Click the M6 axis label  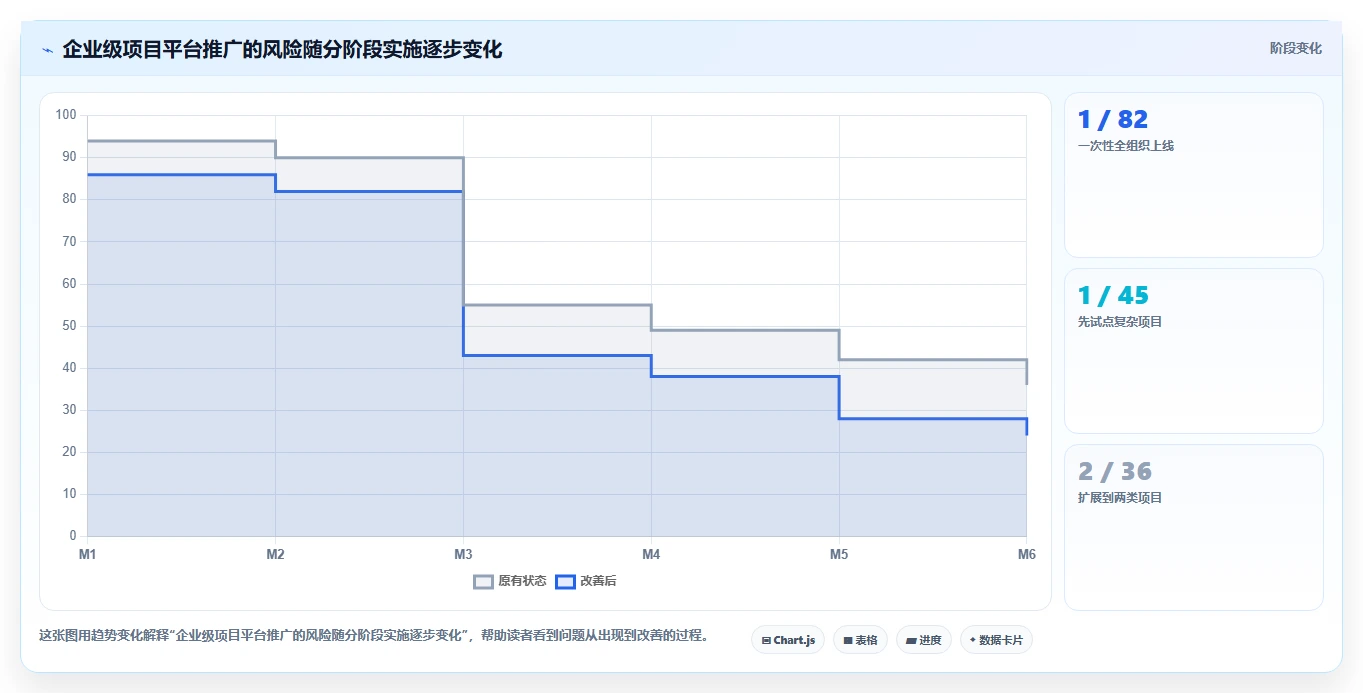coord(1027,554)
